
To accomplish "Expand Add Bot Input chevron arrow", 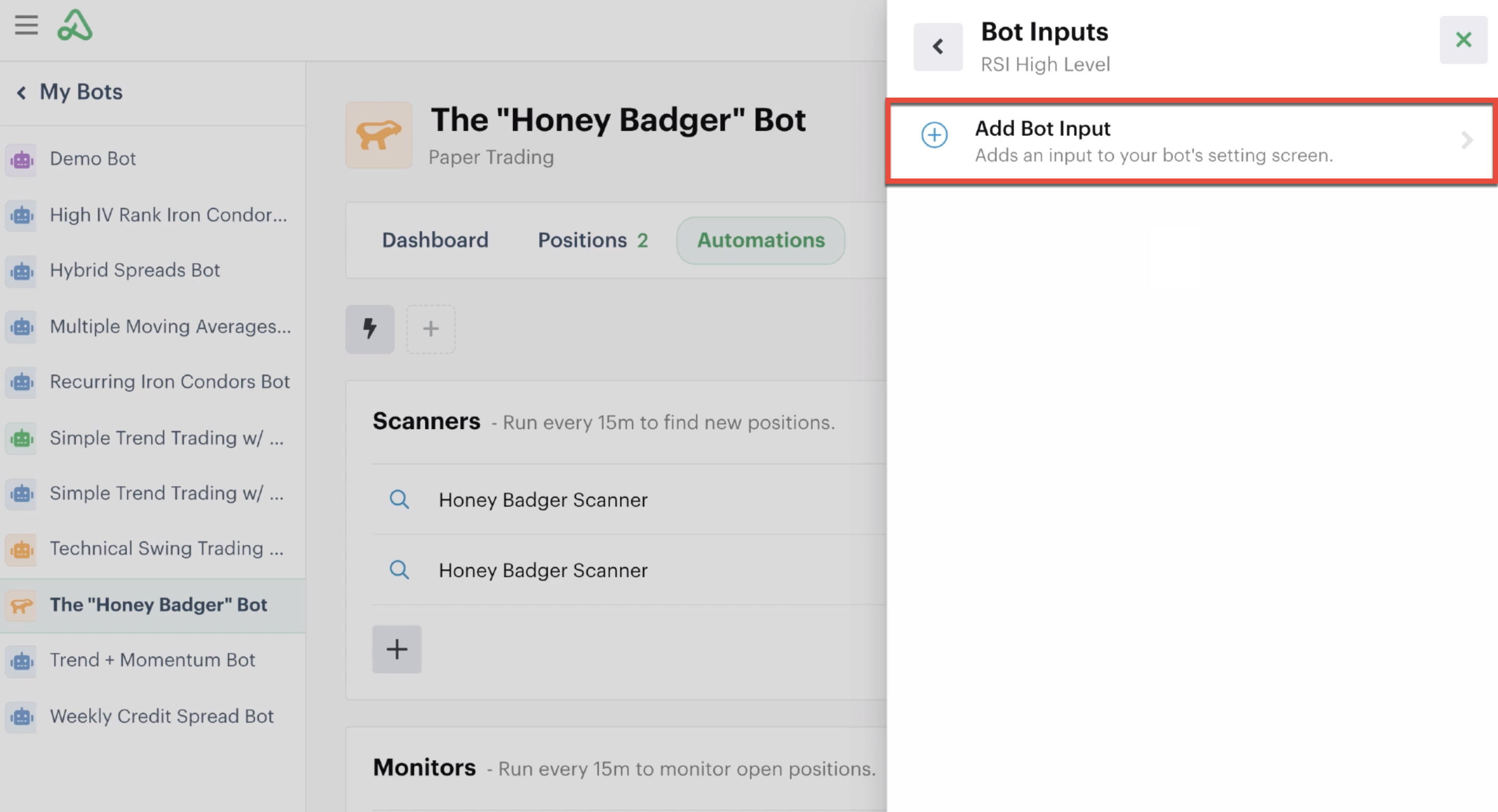I will pyautogui.click(x=1467, y=140).
